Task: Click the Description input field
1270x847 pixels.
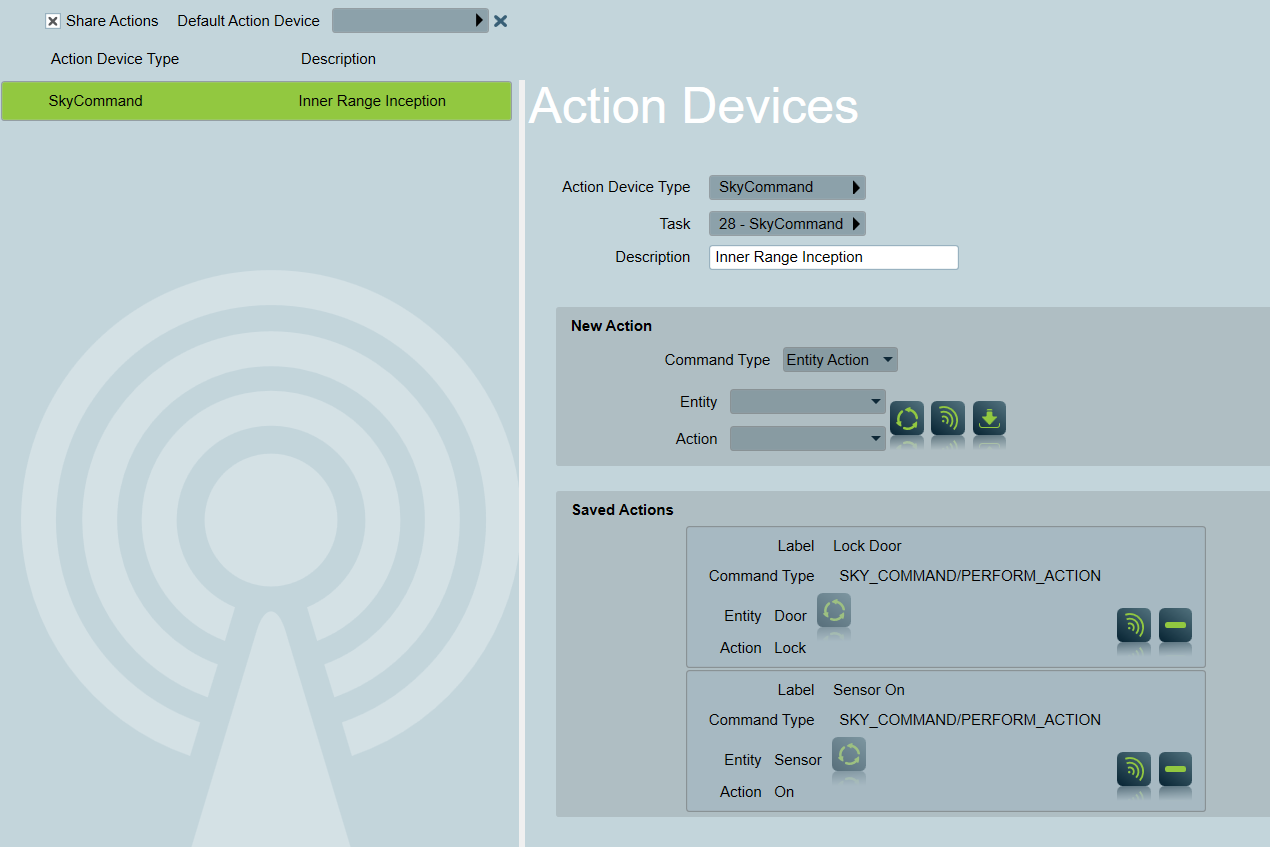Action: (834, 257)
